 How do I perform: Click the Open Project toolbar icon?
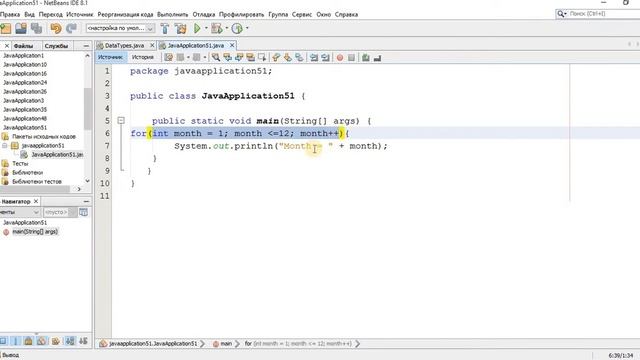[x=21, y=28]
